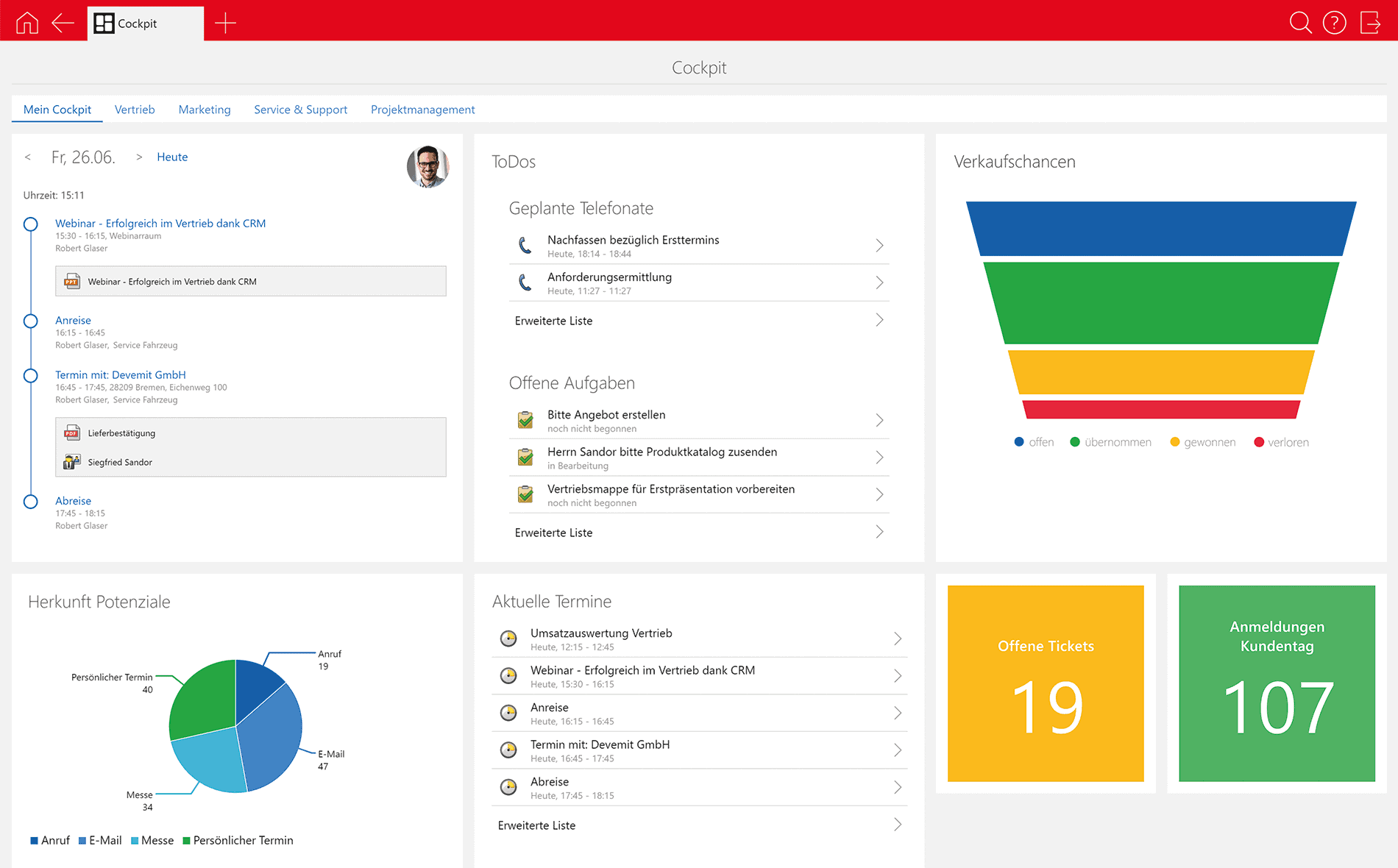Click the help question mark icon
Viewport: 1398px width, 868px height.
click(x=1335, y=23)
